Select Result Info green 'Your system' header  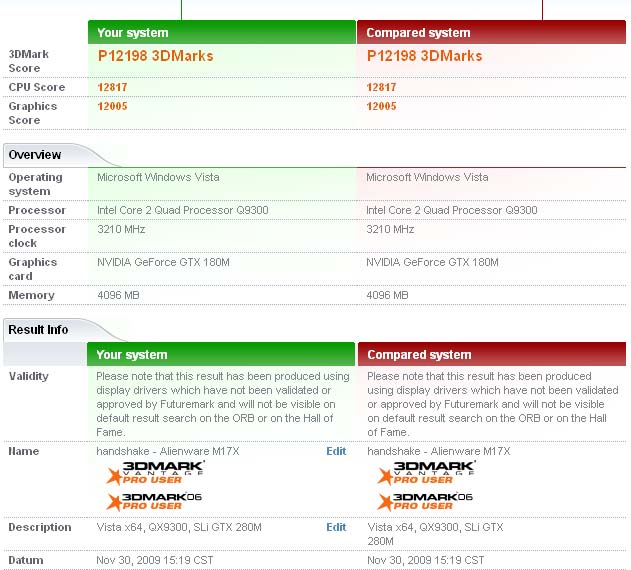[221, 354]
